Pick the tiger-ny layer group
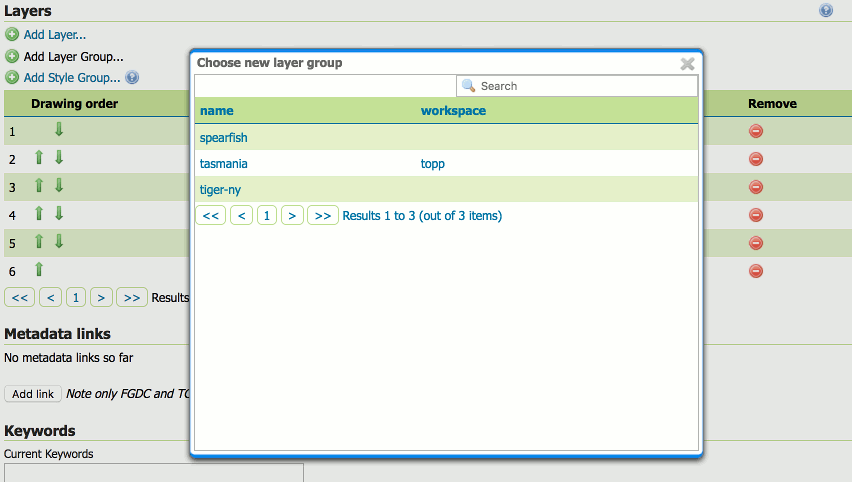 coord(220,190)
